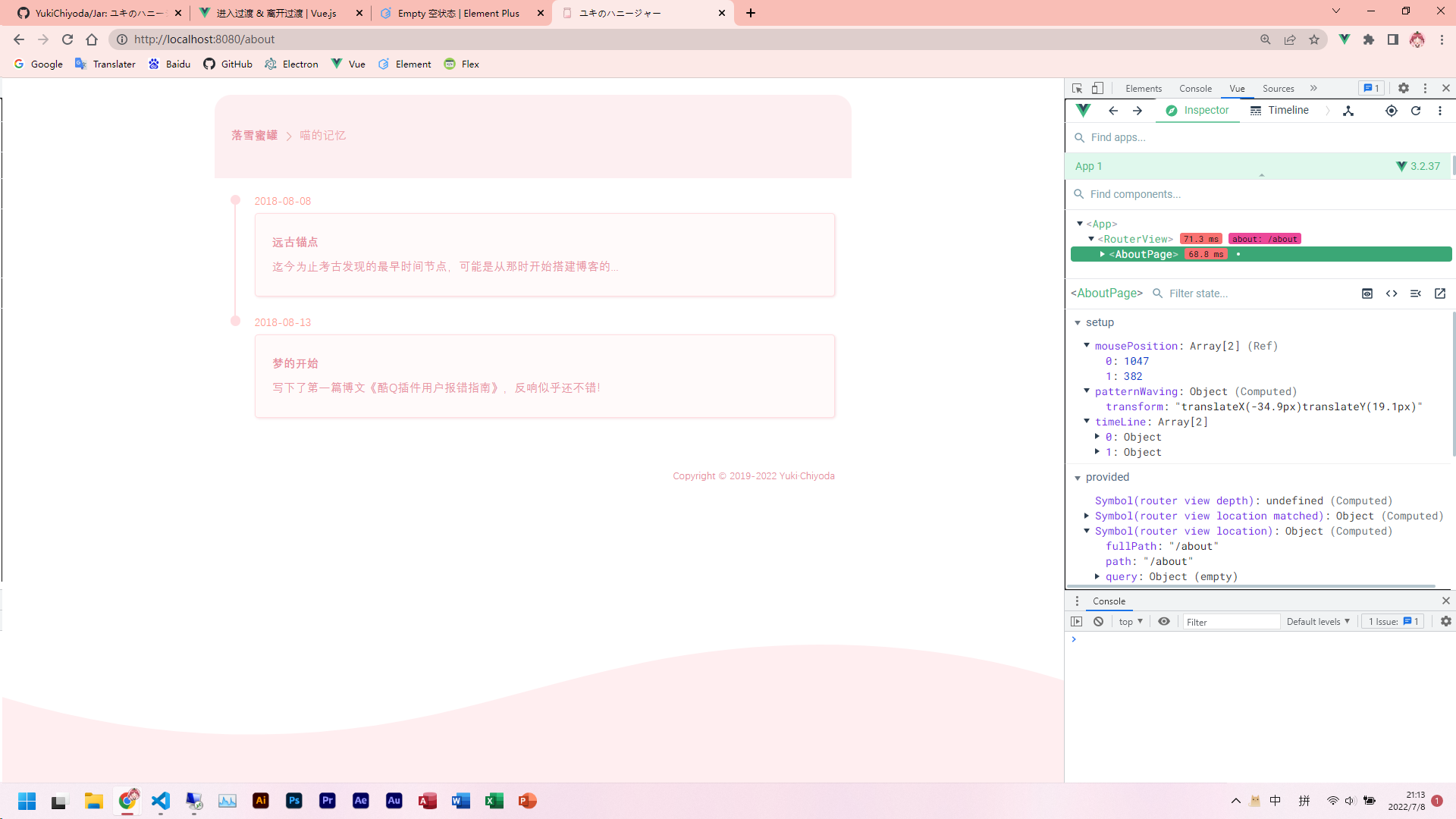Screen dimensions: 1456x819
Task: Expand the AboutPage component tree node
Action: click(x=1103, y=255)
